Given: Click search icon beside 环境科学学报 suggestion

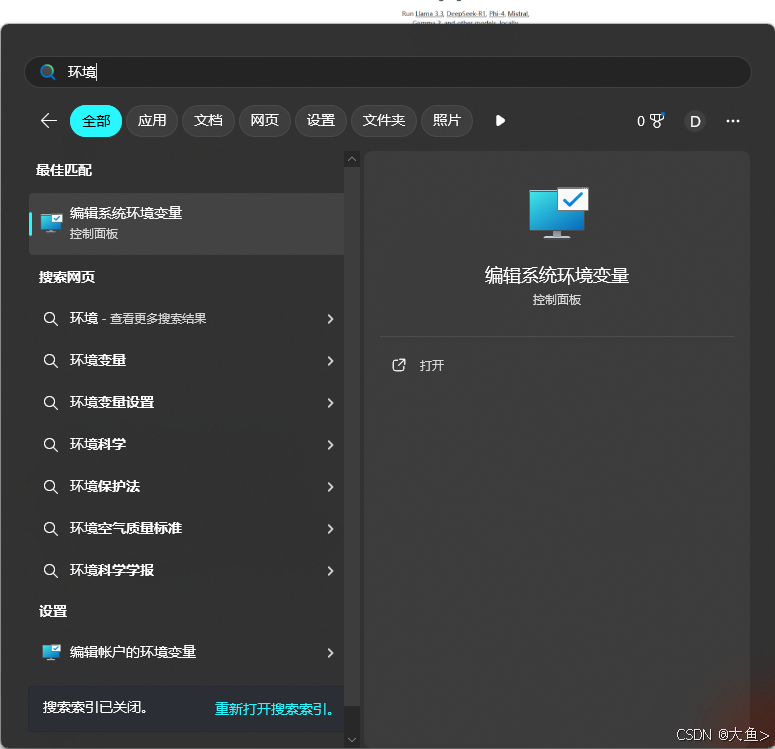Looking at the screenshot, I should click(x=50, y=571).
